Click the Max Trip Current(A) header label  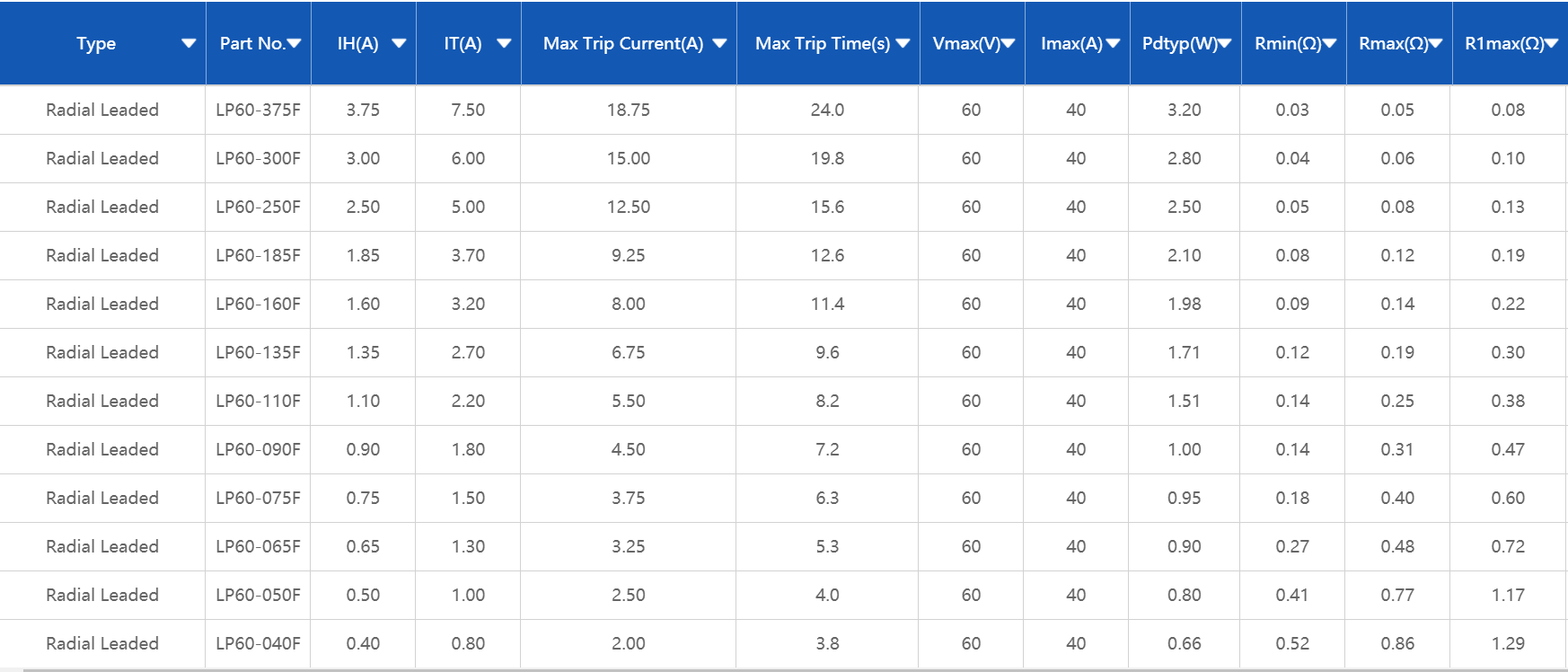pyautogui.click(x=623, y=43)
